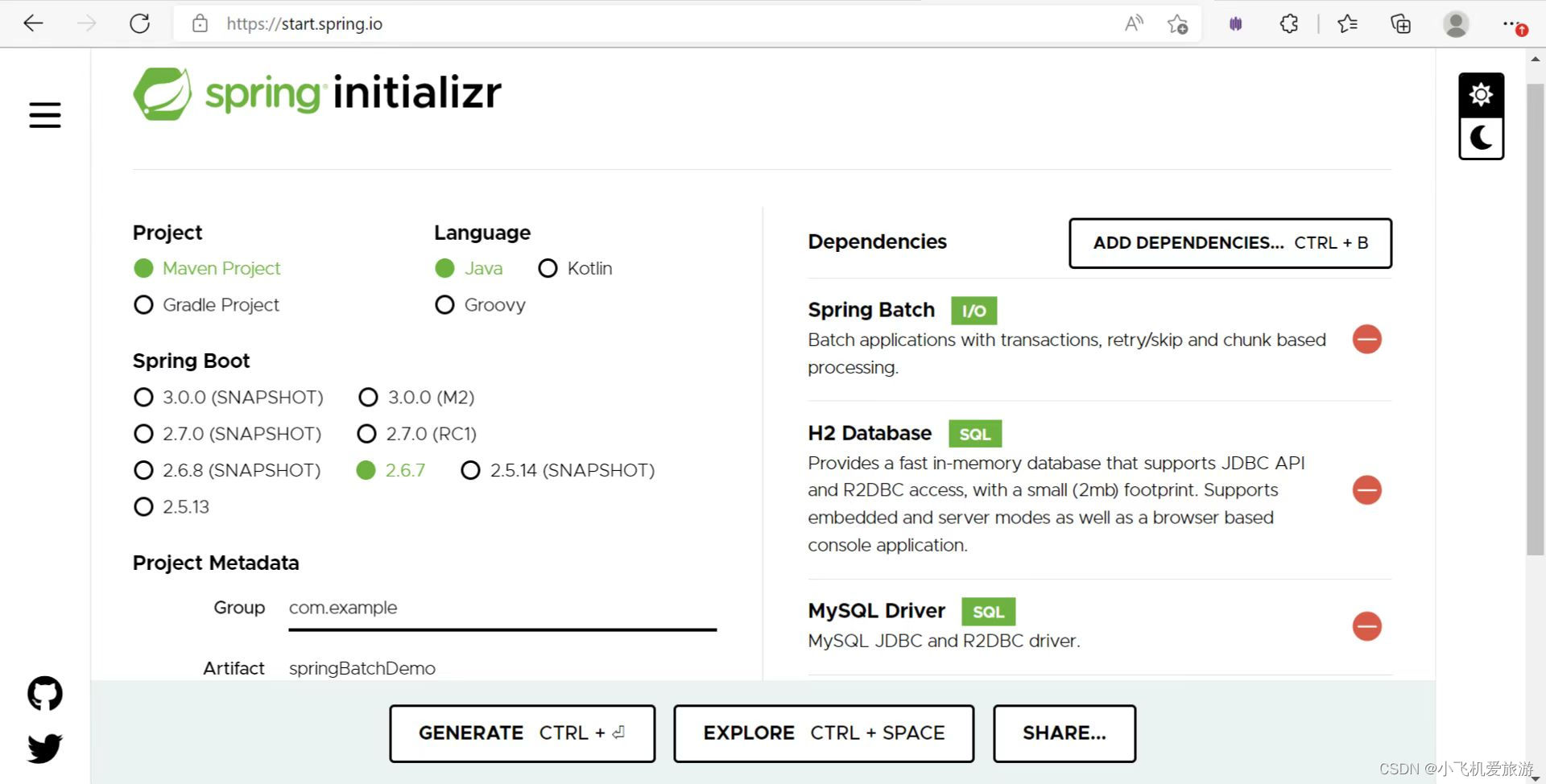The width and height of the screenshot is (1546, 784).
Task: Choose Java as the language
Action: click(469, 268)
